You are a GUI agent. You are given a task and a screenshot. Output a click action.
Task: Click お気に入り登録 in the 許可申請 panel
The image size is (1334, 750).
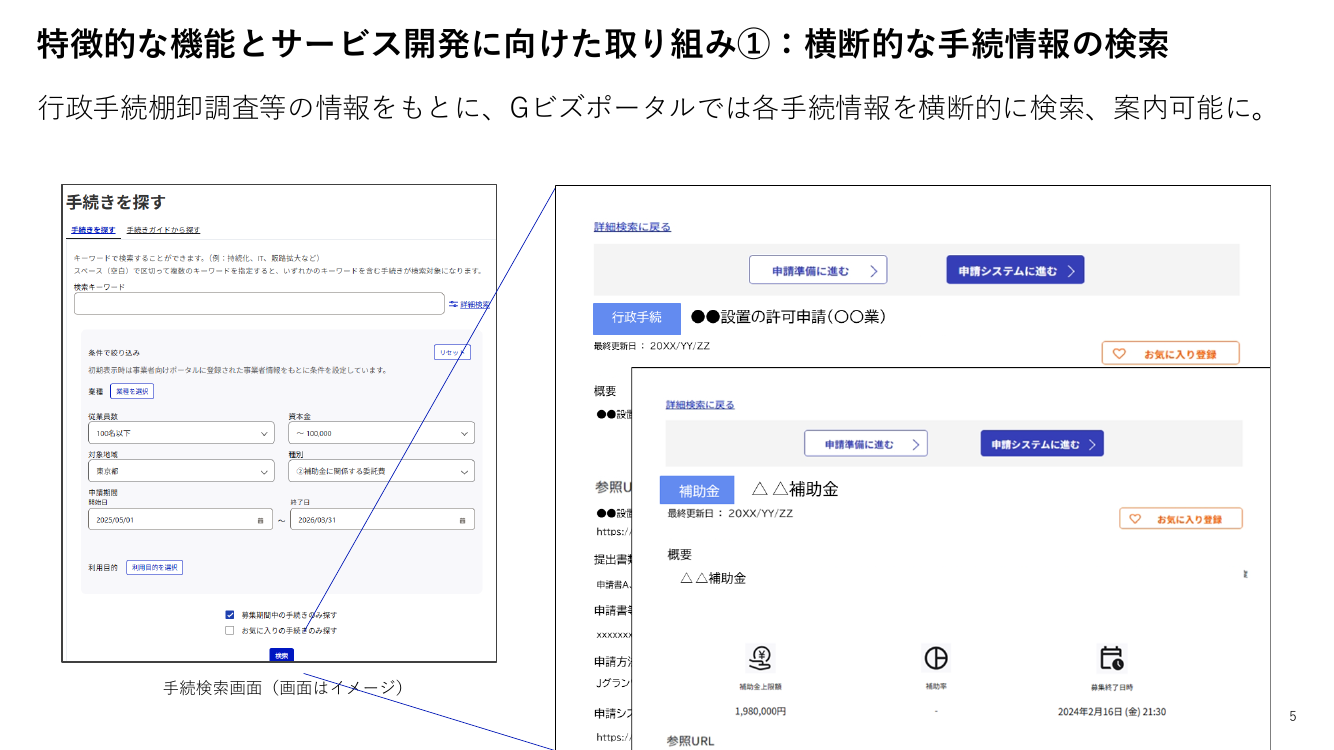click(1171, 353)
